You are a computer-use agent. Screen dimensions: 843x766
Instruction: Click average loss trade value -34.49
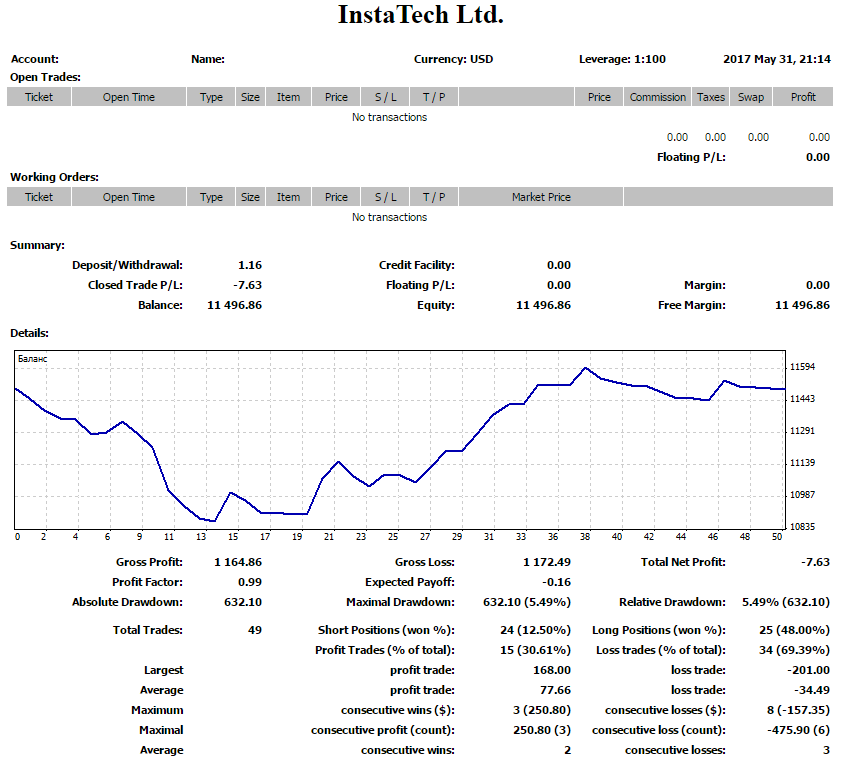[x=812, y=690]
